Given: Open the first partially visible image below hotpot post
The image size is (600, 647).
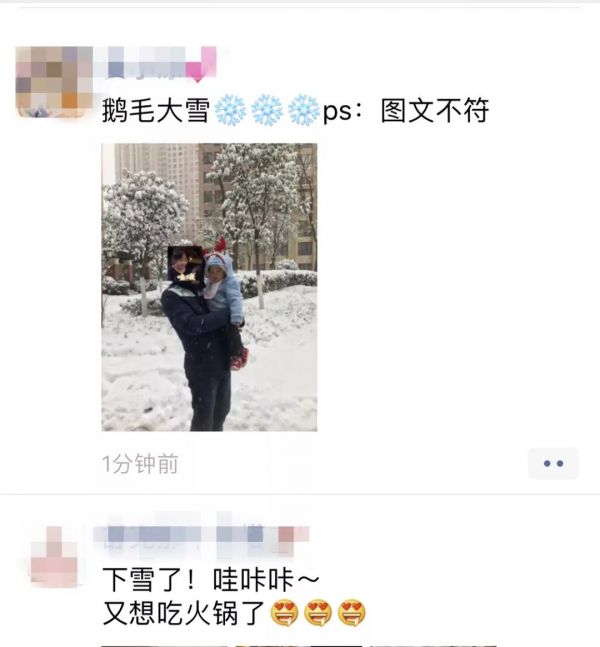Looking at the screenshot, I should tap(164, 646).
